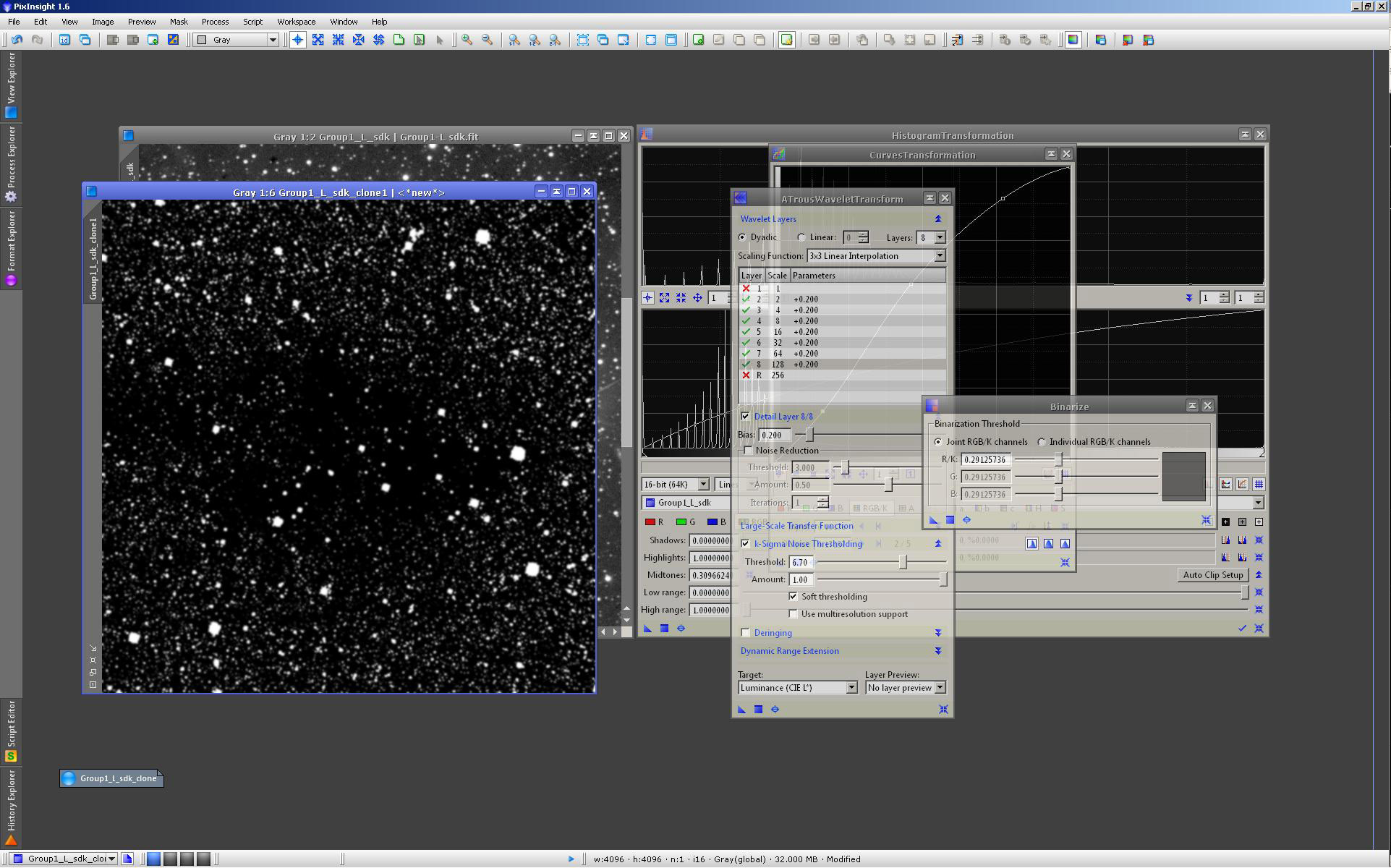Image resolution: width=1391 pixels, height=868 pixels.
Task: Open the Process Explorer side panel
Action: pyautogui.click(x=11, y=164)
